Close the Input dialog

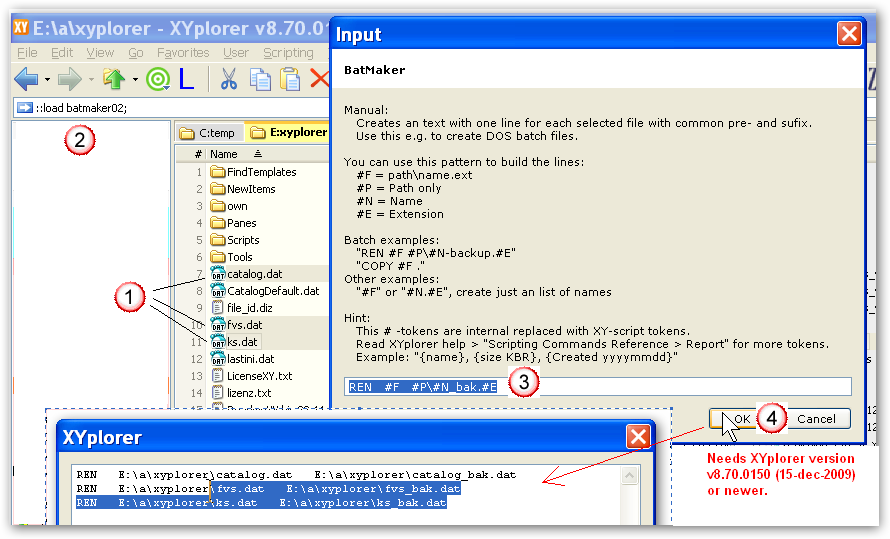(x=849, y=33)
